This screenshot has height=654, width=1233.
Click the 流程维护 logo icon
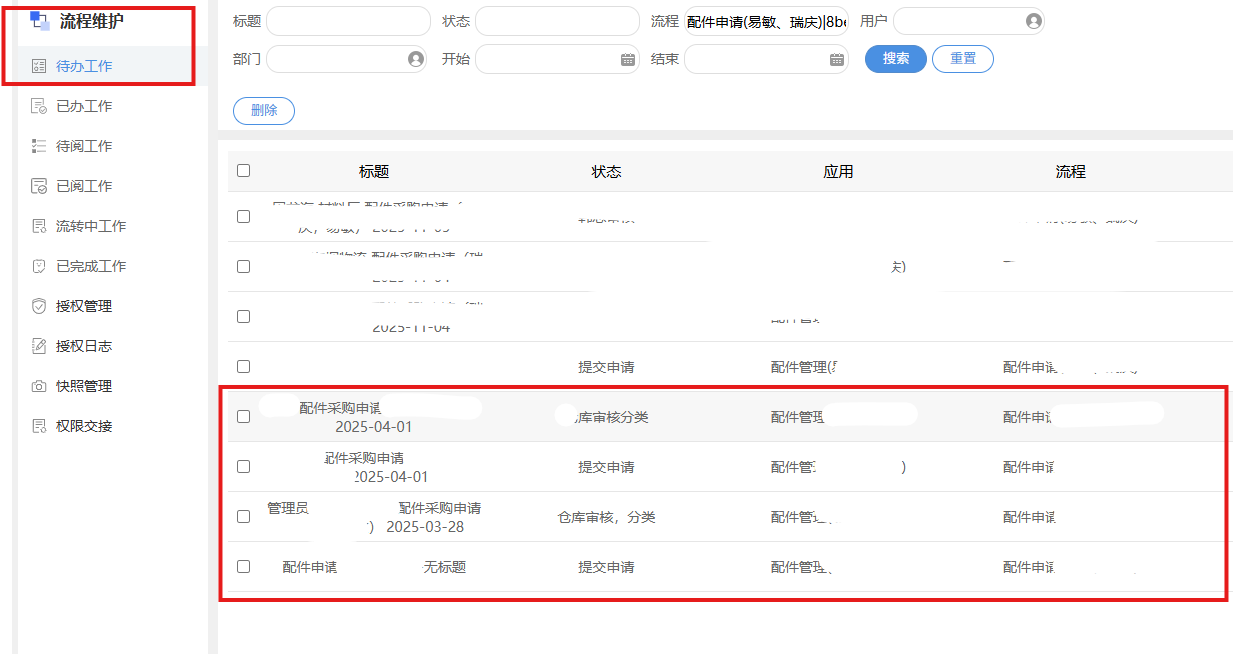point(39,21)
